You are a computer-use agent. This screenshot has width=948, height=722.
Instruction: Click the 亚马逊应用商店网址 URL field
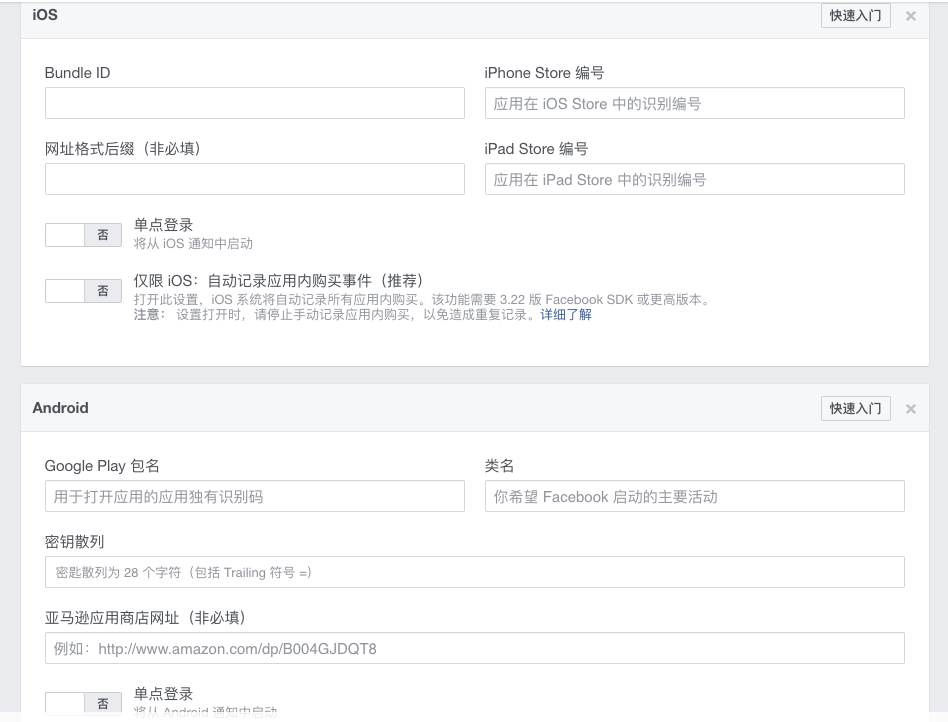click(474, 648)
